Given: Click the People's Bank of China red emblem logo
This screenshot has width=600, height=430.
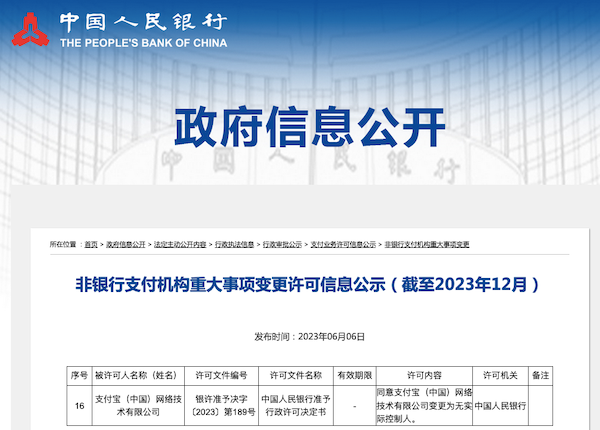Looking at the screenshot, I should pos(30,29).
